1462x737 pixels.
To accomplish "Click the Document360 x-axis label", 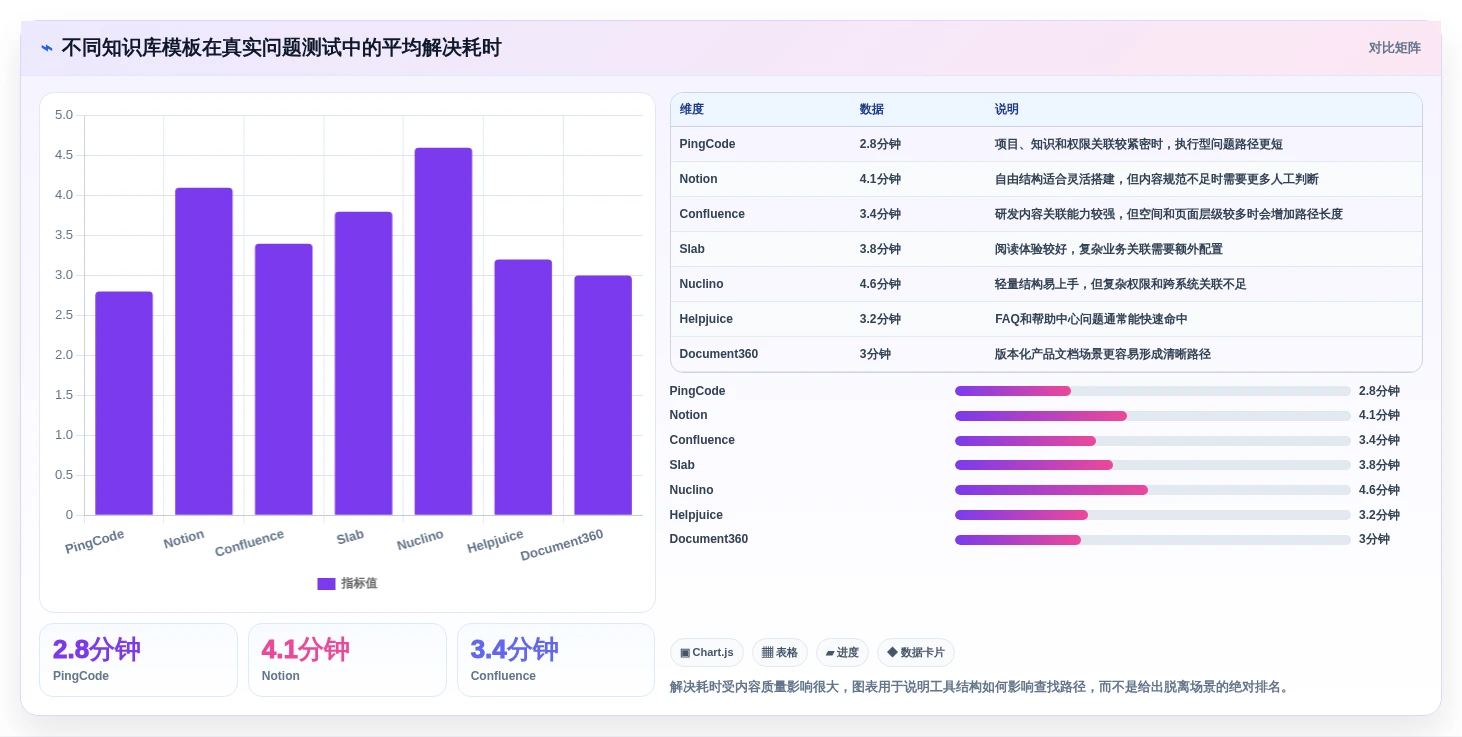I will 562,545.
